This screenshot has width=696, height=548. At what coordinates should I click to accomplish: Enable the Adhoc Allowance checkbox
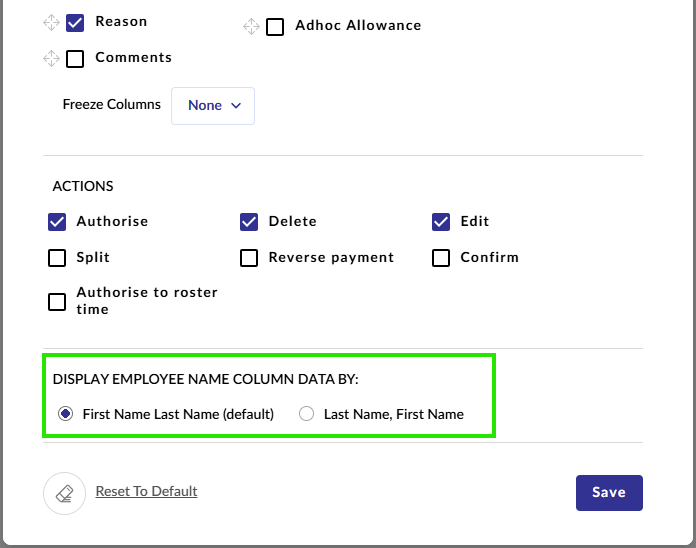pos(275,27)
